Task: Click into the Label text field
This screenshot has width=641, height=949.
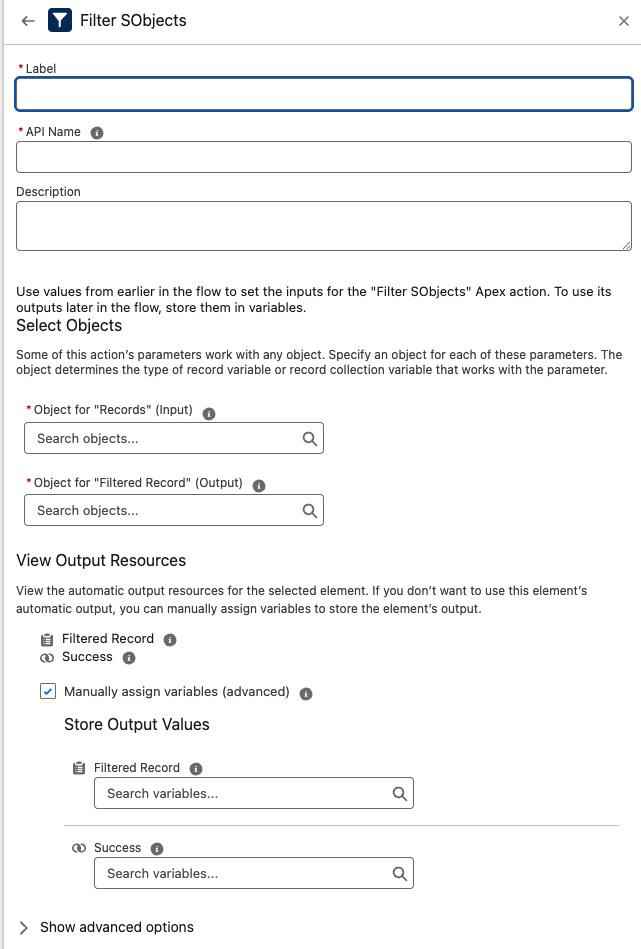Action: [x=324, y=94]
